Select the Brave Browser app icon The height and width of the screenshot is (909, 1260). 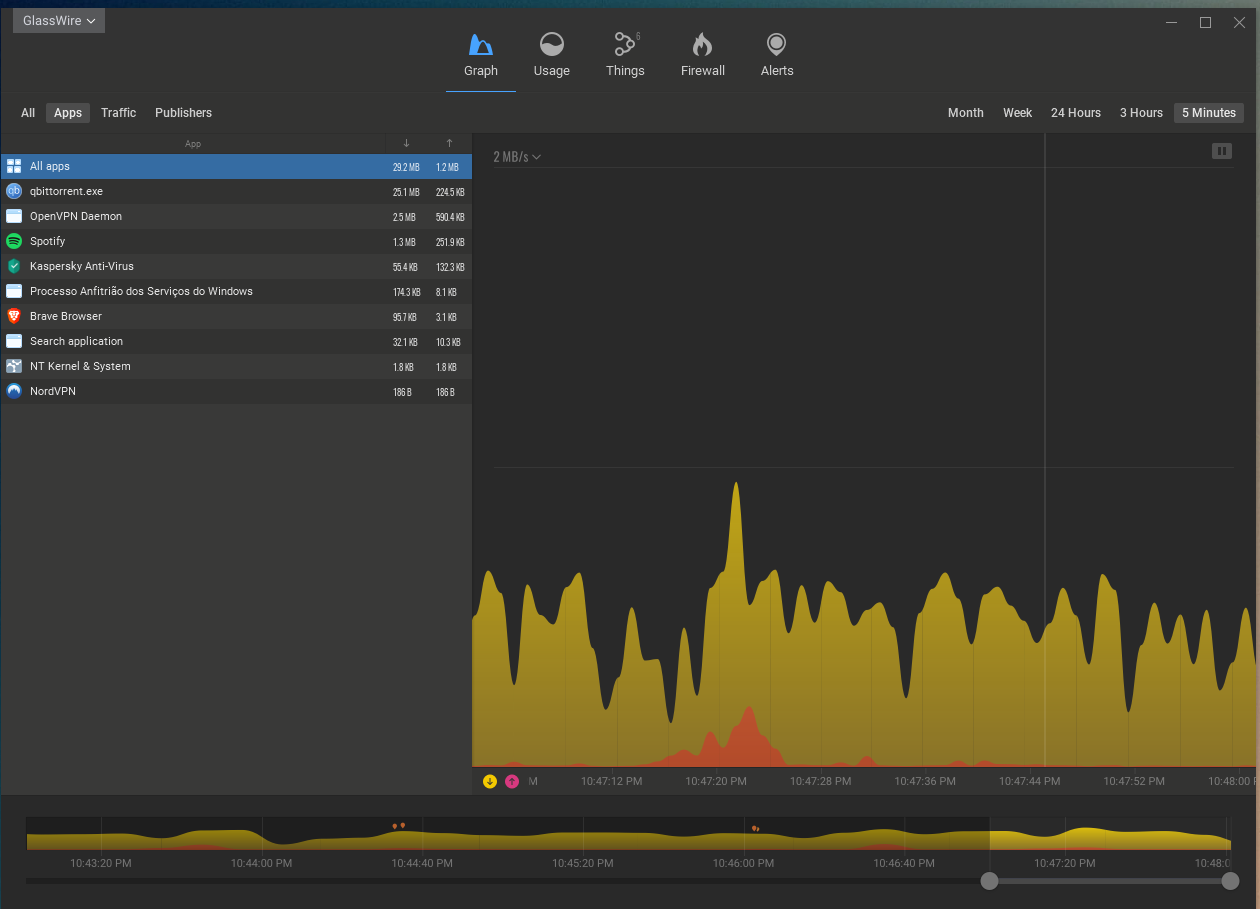coord(14,316)
